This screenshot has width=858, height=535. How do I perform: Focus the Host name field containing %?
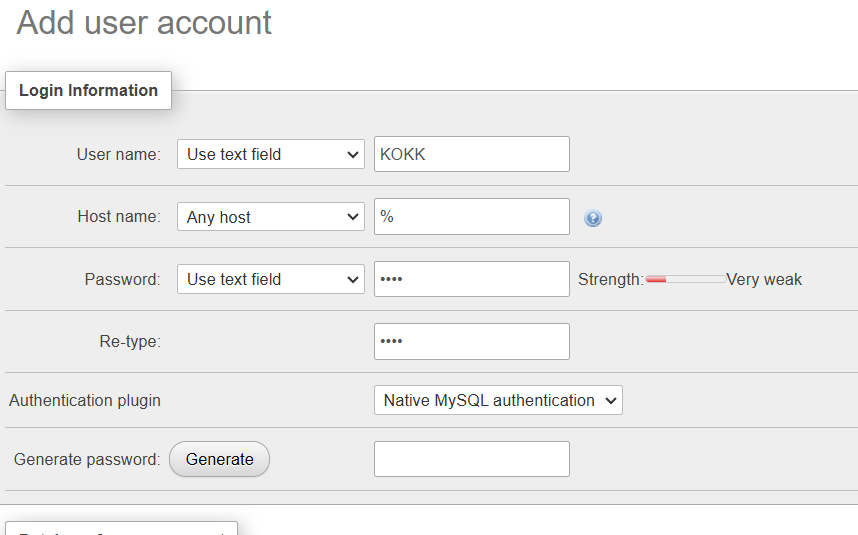(471, 217)
